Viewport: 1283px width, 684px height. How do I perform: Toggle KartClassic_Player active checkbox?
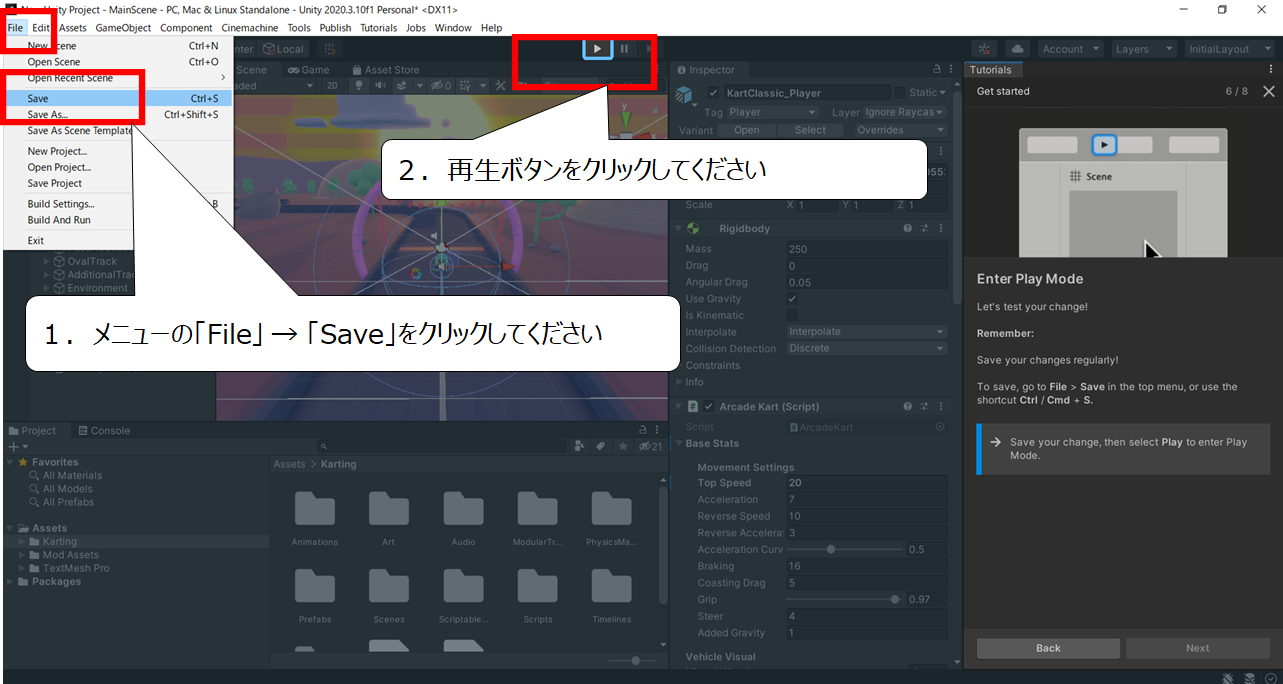pos(713,93)
